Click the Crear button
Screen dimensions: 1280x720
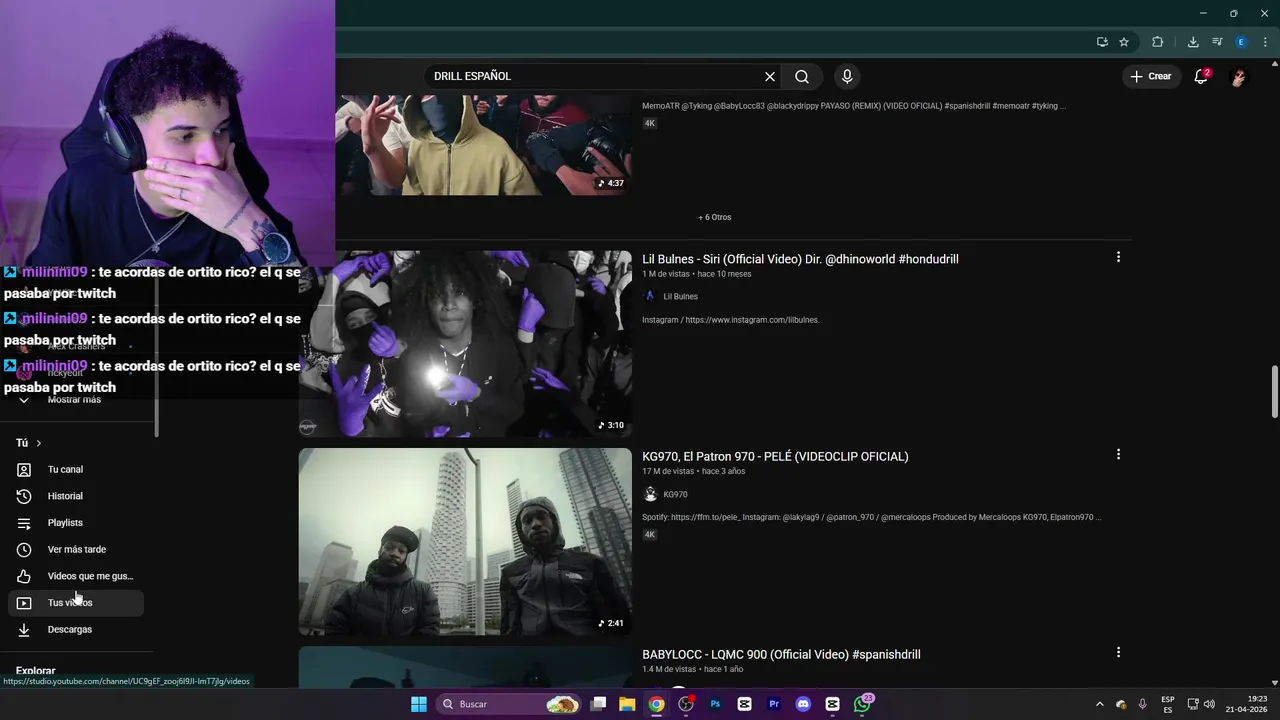(1150, 76)
